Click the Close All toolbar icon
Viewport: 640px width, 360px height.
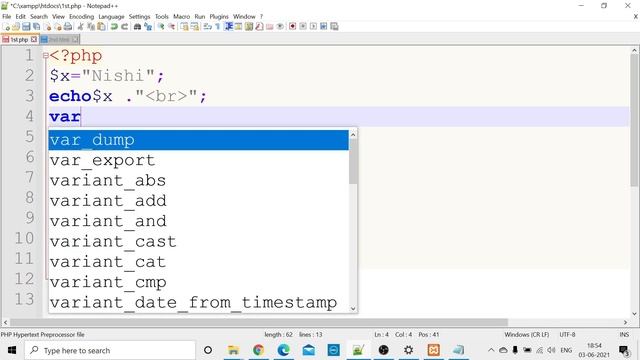point(58,27)
